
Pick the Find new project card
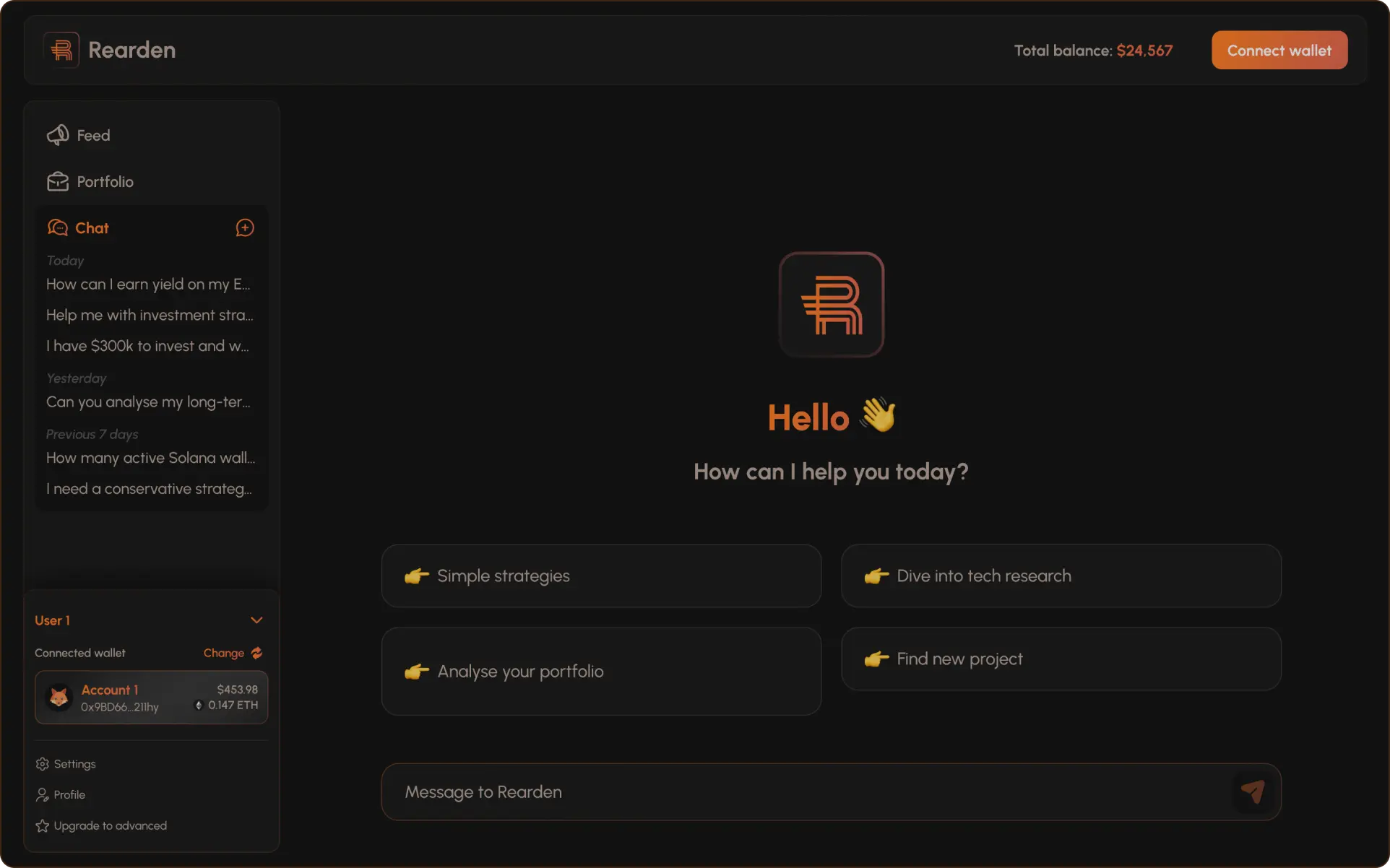tap(1061, 659)
